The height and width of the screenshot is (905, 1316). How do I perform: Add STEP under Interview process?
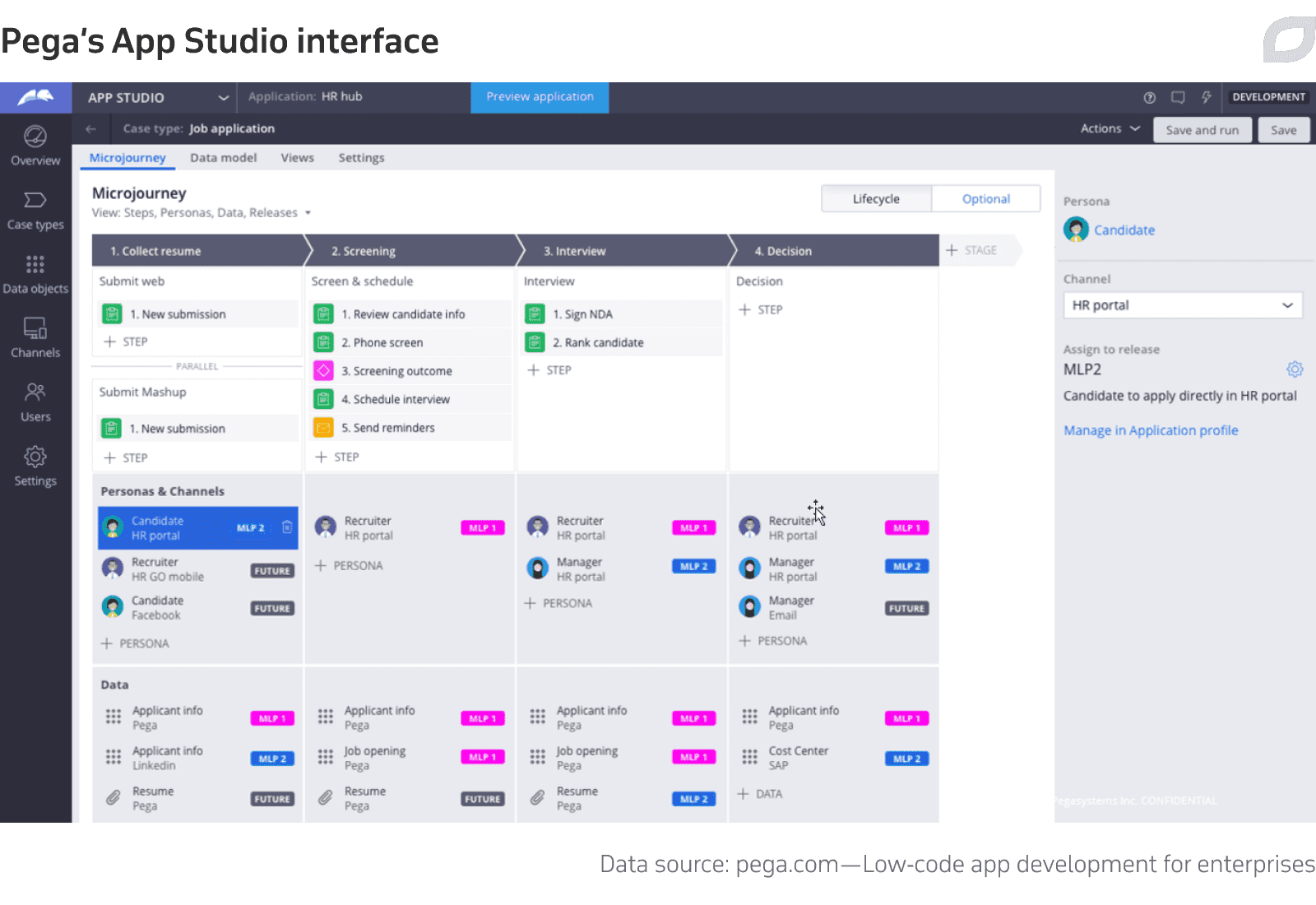549,370
